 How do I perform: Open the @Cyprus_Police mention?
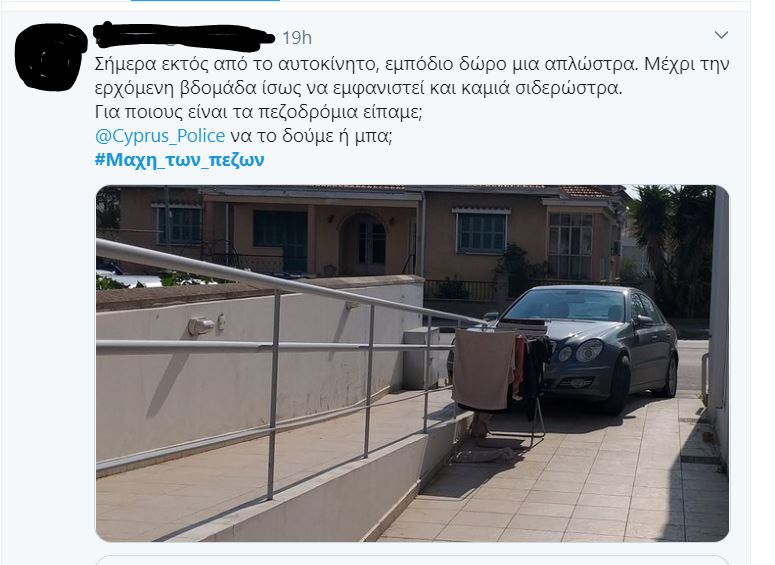click(160, 136)
